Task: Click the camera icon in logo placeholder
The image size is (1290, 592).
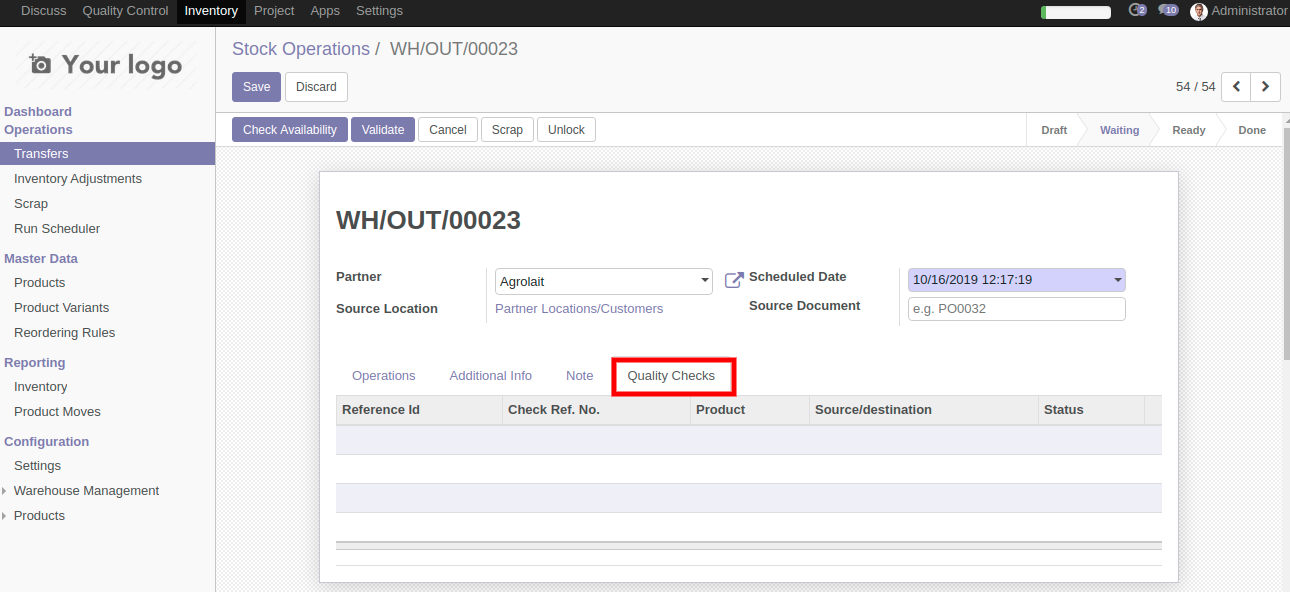Action: (40, 65)
